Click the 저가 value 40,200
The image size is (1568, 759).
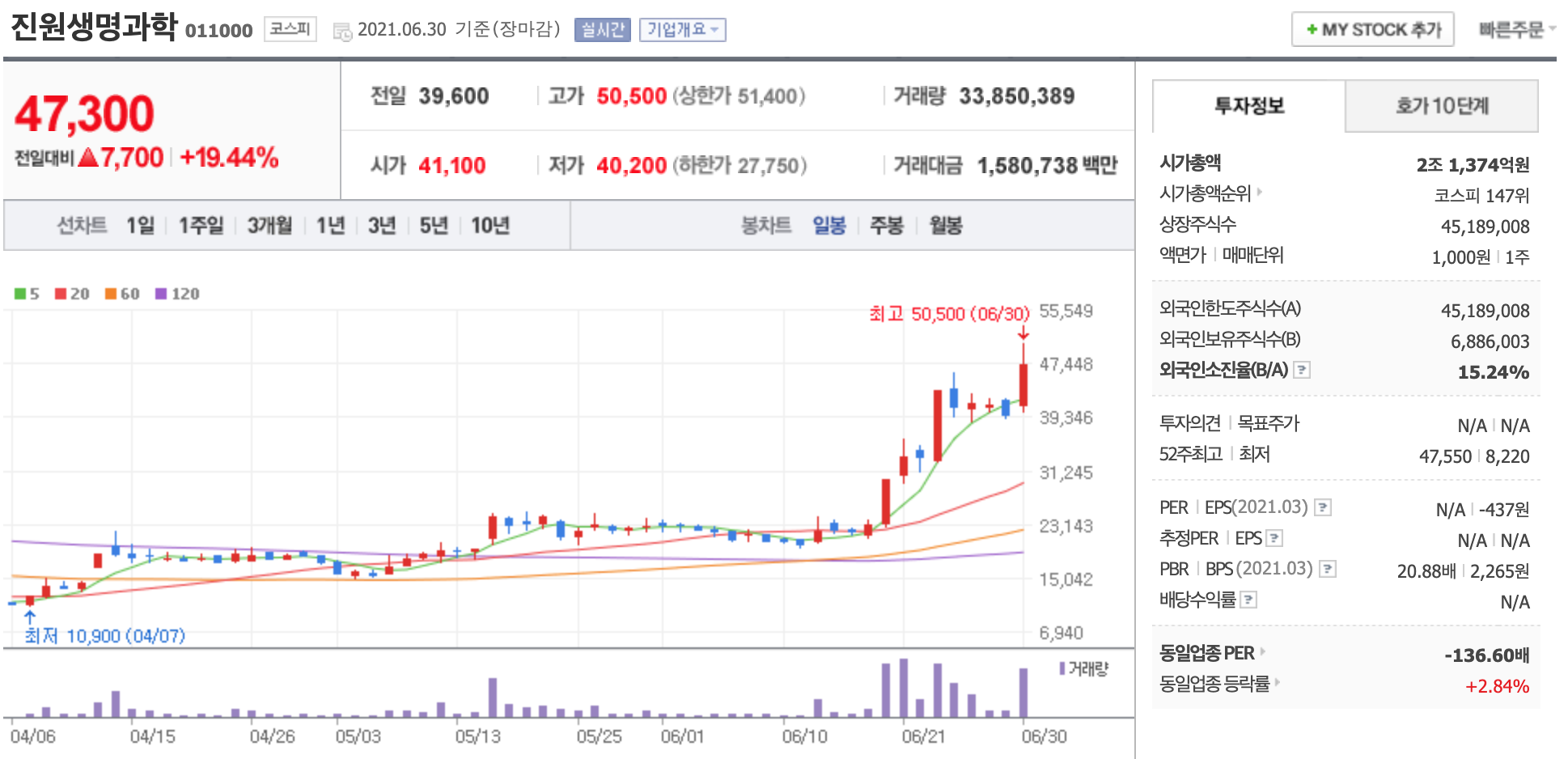632,166
